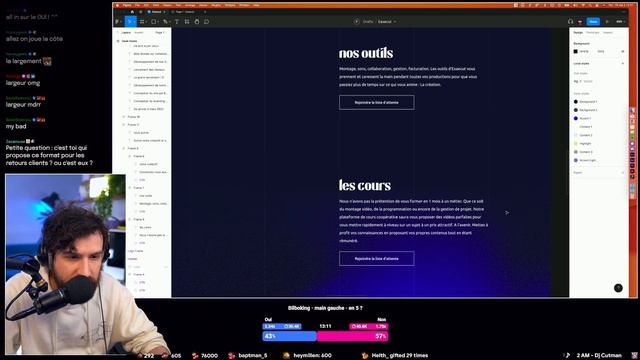
Task: Open a new Figma tab with plus
Action: click(x=205, y=12)
